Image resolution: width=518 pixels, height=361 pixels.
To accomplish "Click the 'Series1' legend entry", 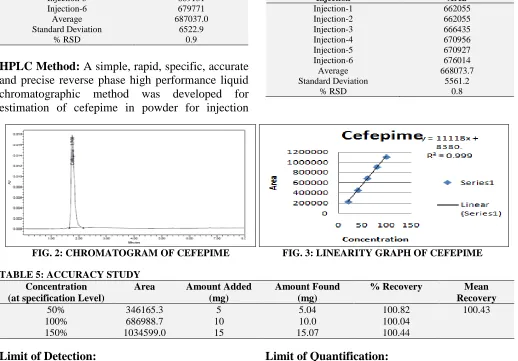I will tap(469, 182).
